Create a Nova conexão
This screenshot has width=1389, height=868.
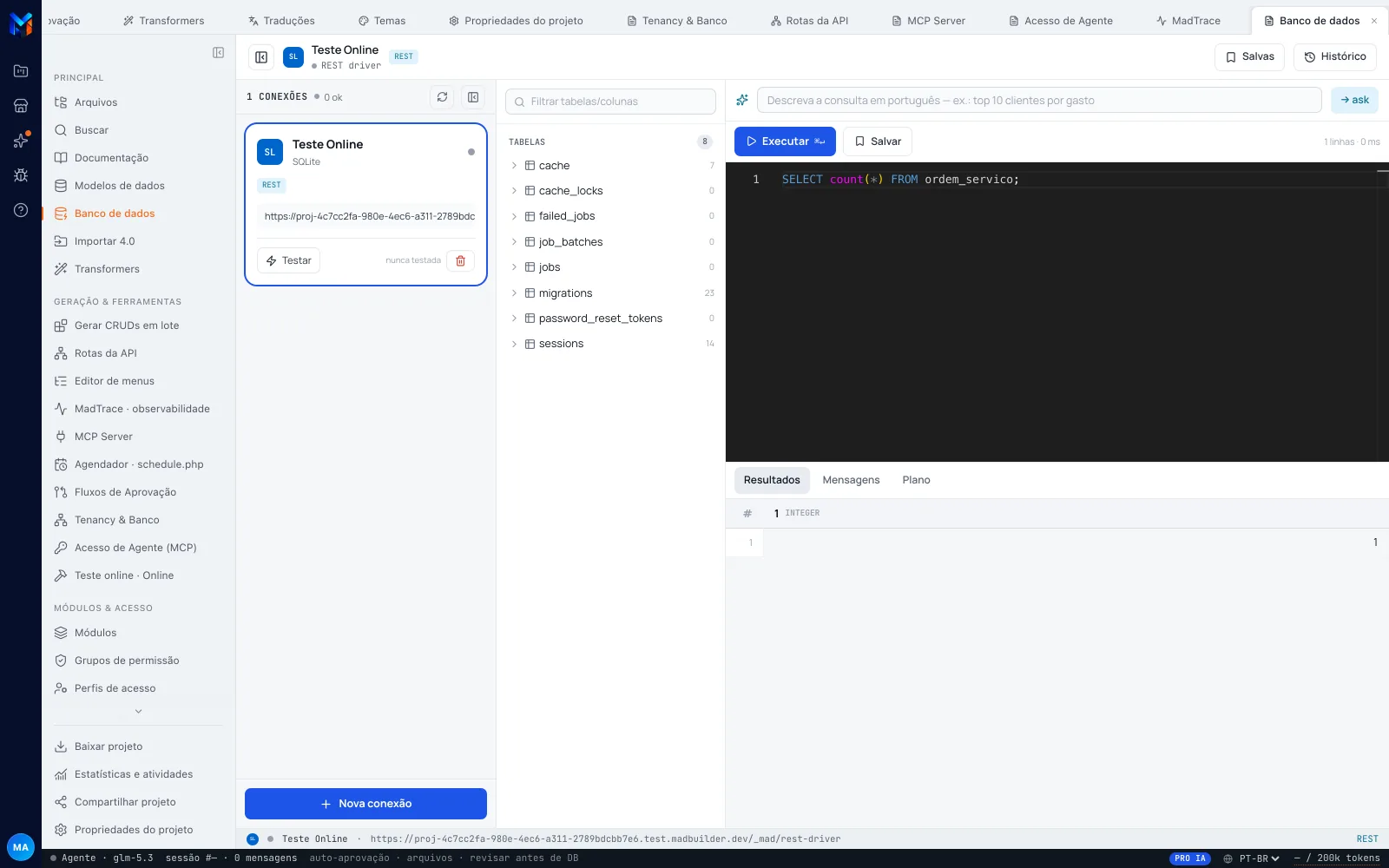365,804
